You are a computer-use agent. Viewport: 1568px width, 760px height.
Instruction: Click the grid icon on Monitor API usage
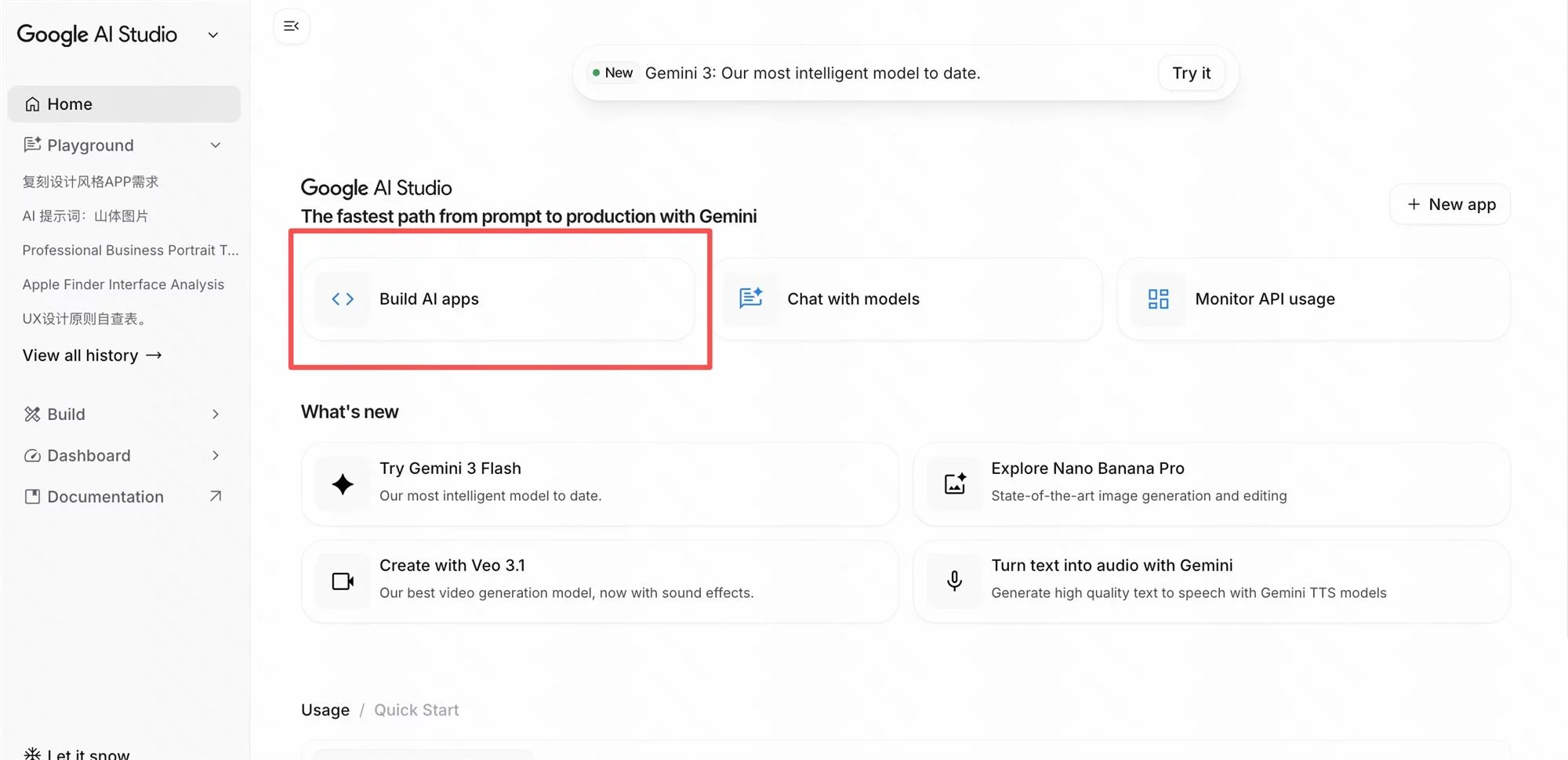point(1158,299)
